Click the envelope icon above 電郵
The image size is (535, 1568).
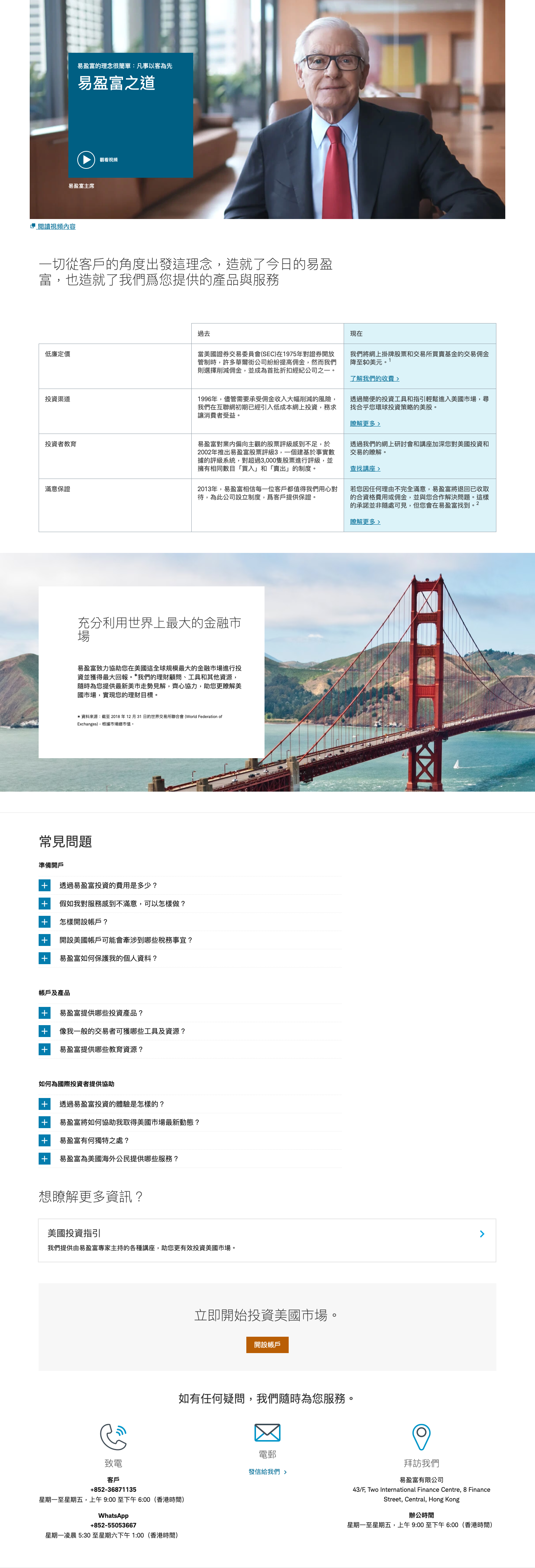tap(267, 1433)
